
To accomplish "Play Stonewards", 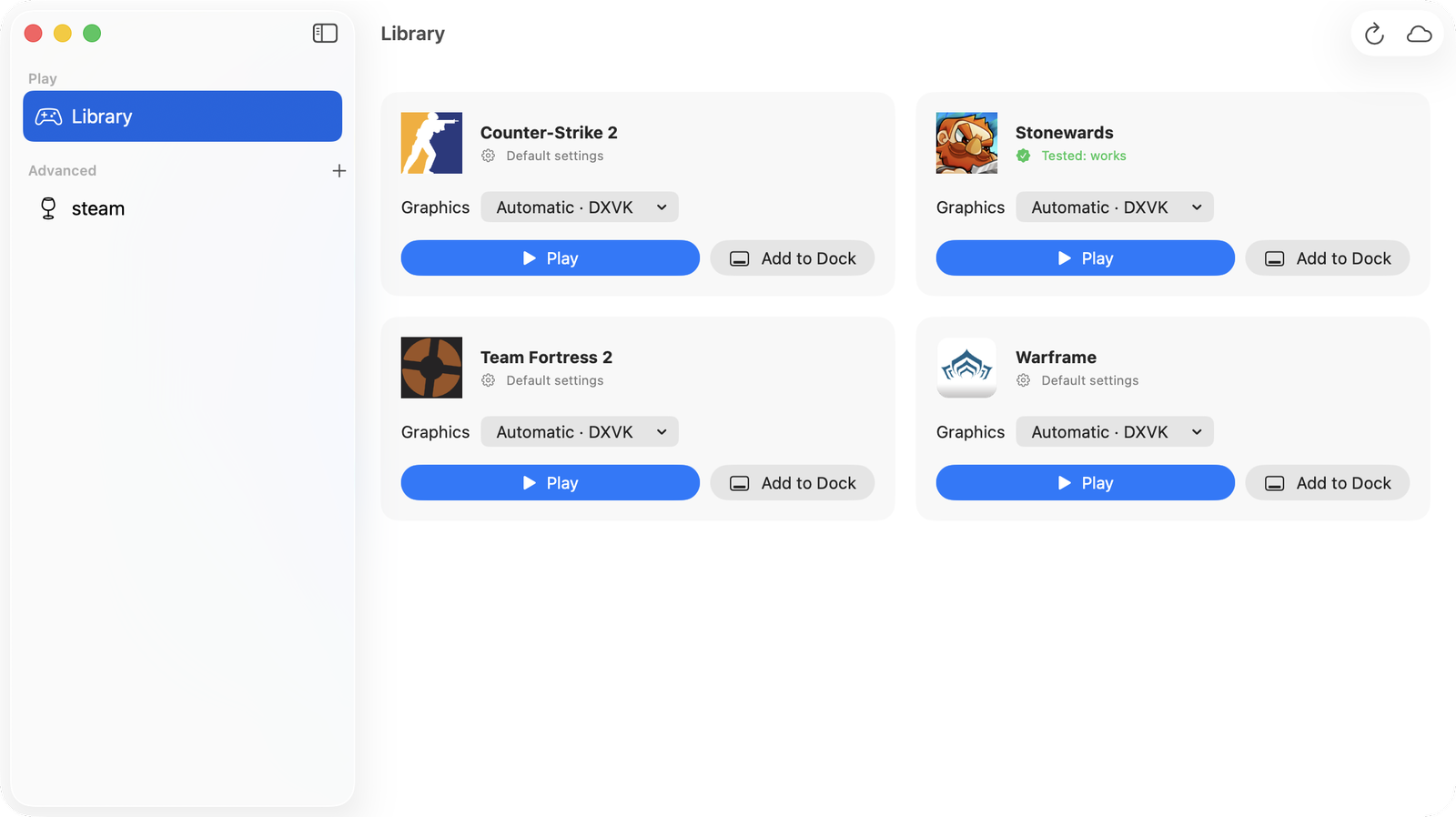I will coord(1086,258).
